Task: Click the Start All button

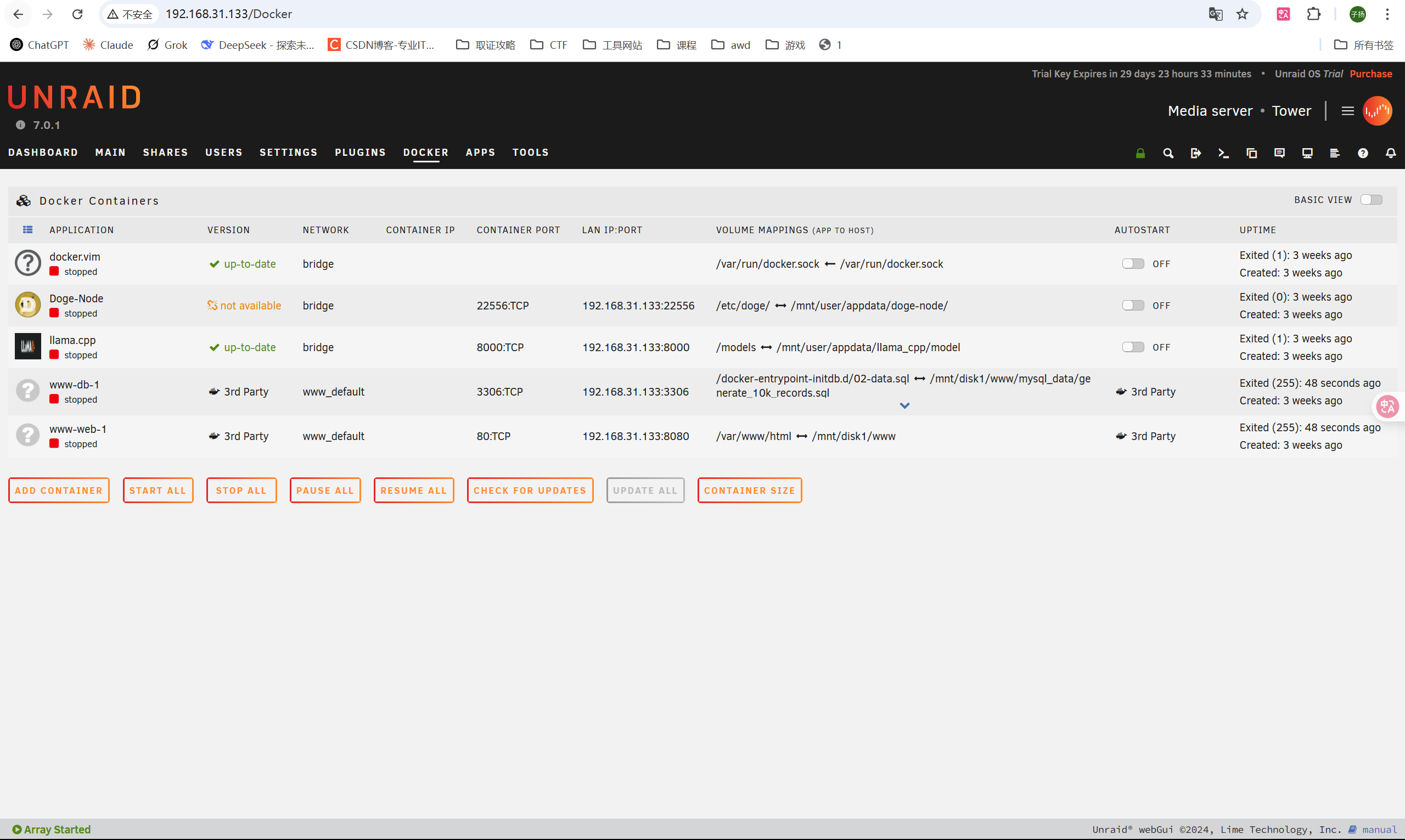Action: click(158, 490)
